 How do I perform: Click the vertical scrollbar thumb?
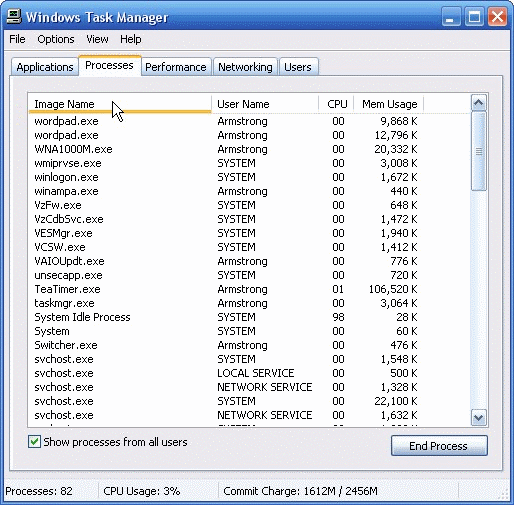pos(479,151)
